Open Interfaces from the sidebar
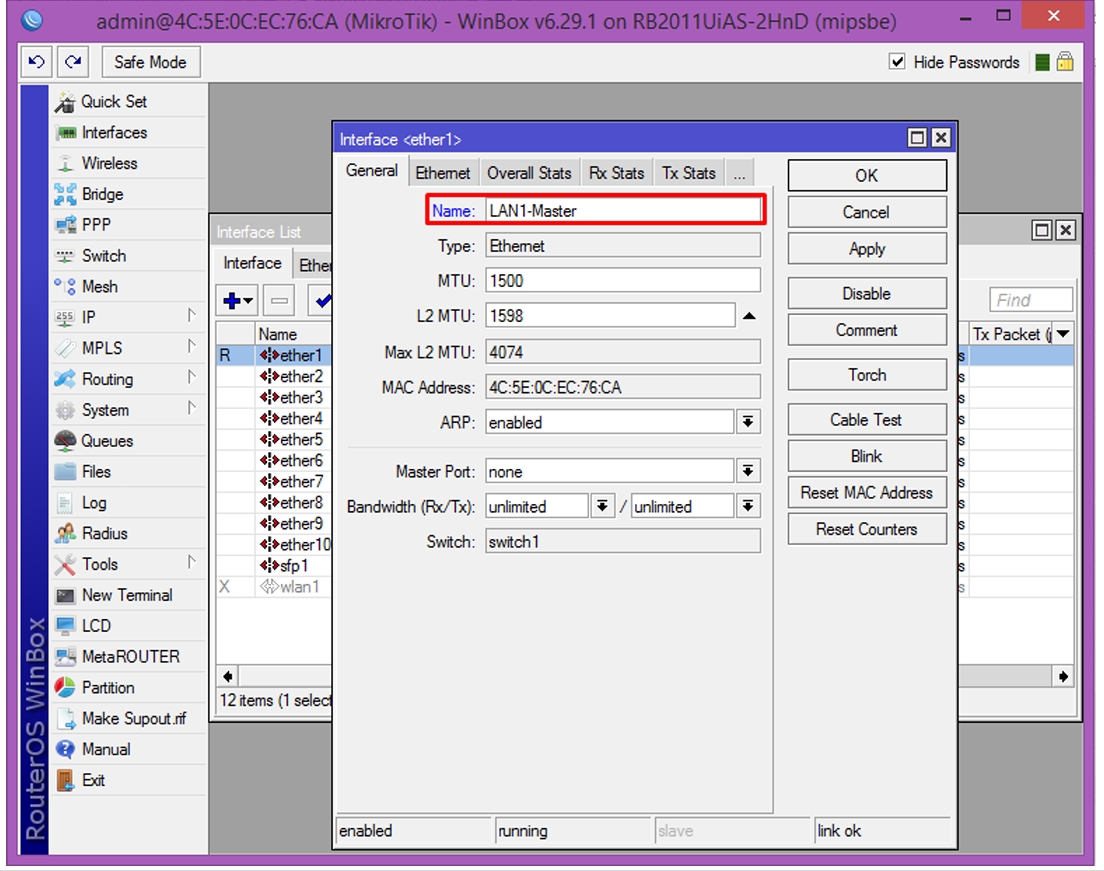This screenshot has width=1104, height=871. click(114, 132)
